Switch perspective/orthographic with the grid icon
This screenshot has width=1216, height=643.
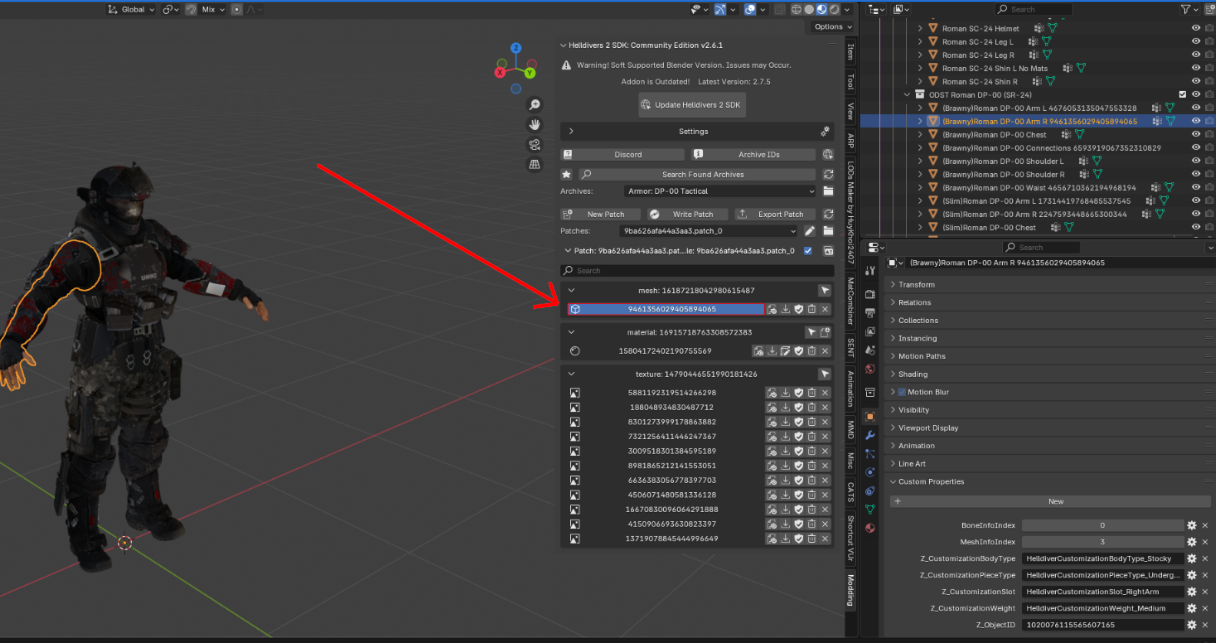pyautogui.click(x=535, y=164)
